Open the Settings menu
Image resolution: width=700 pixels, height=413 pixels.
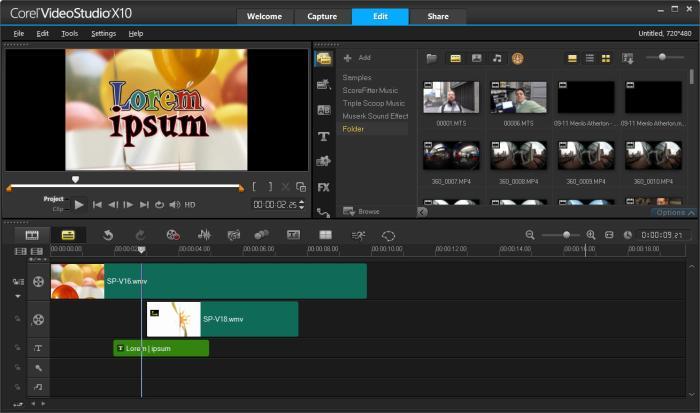103,33
